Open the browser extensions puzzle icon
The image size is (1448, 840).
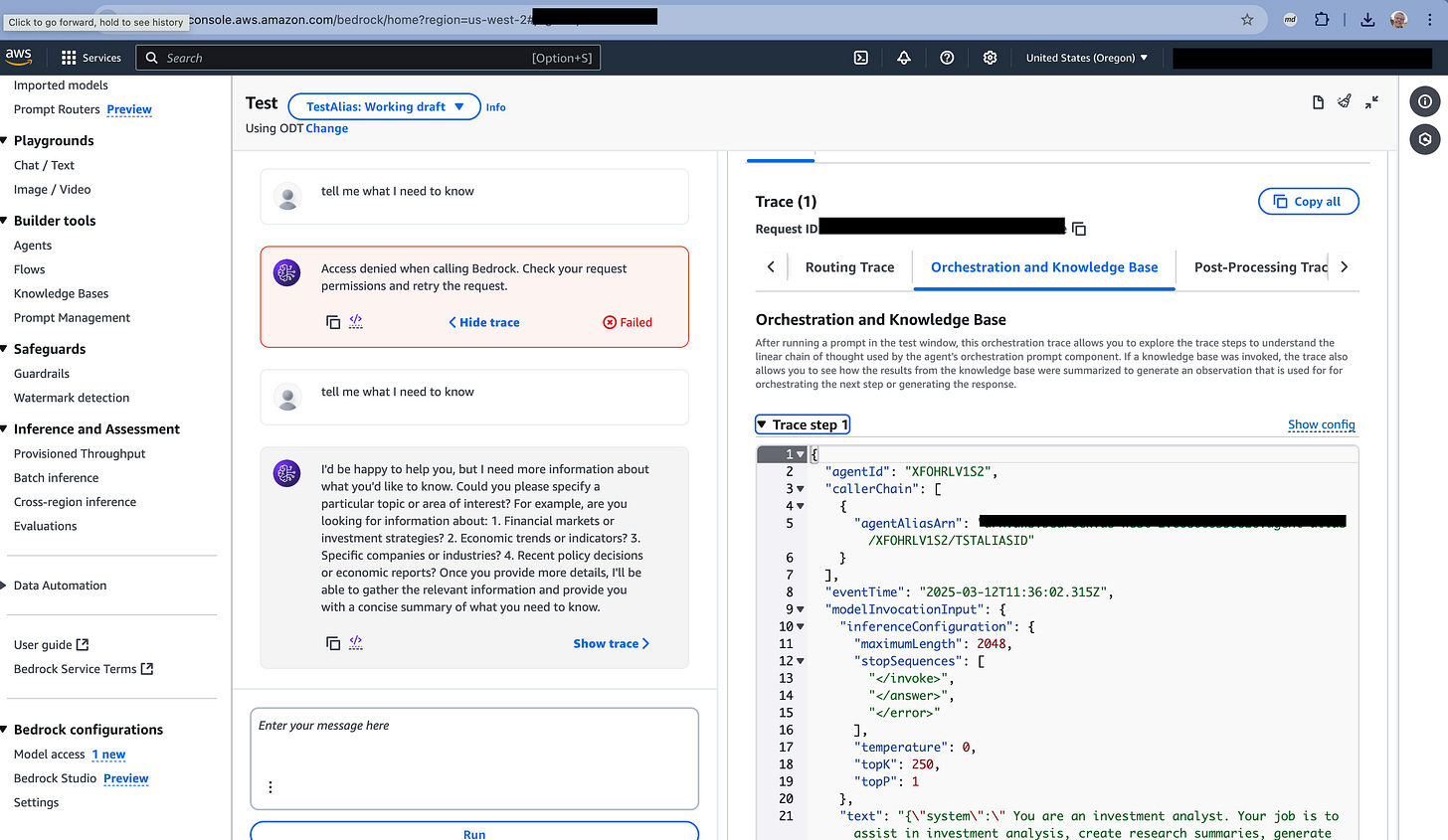[1322, 19]
